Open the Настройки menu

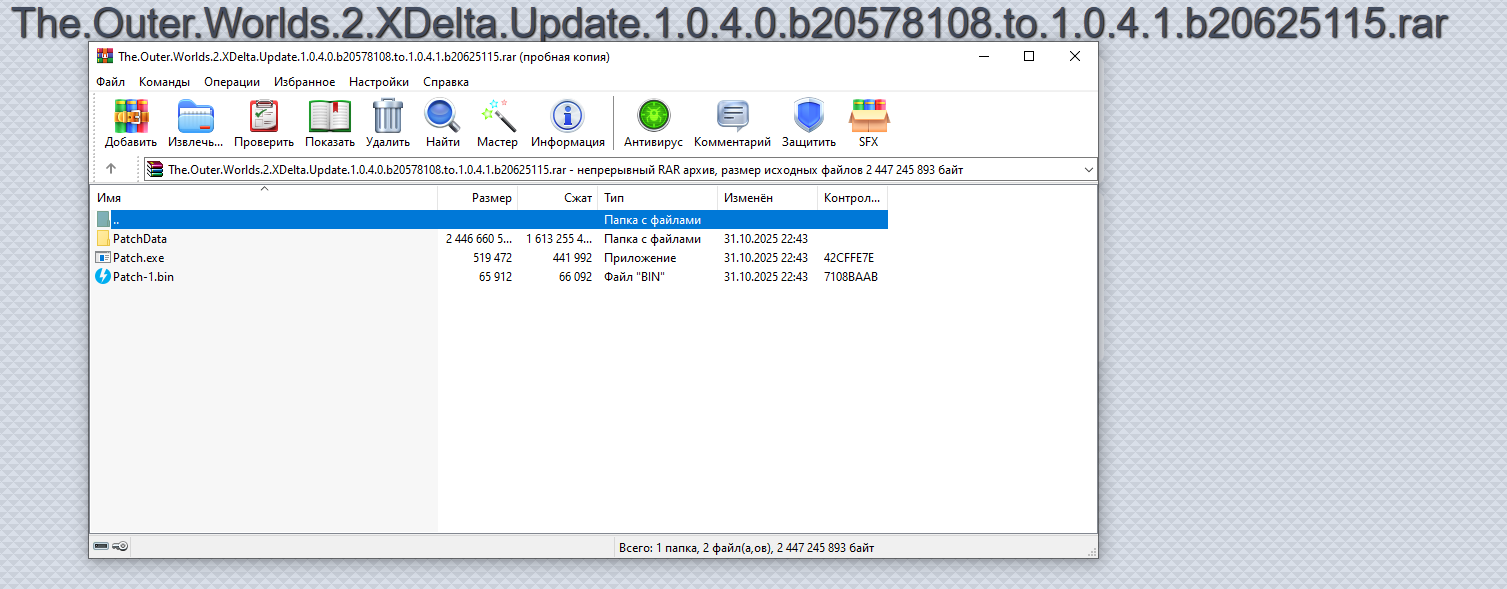coord(378,82)
